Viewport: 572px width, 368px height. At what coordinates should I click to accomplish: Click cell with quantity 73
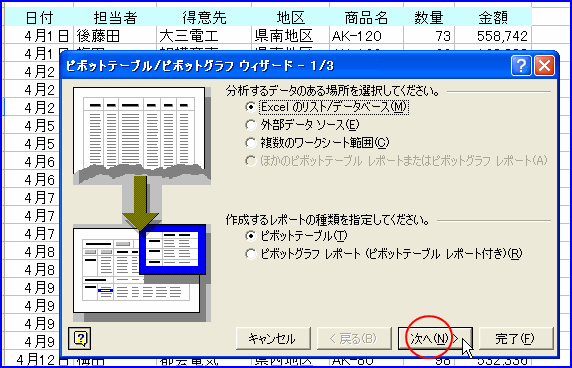[429, 36]
